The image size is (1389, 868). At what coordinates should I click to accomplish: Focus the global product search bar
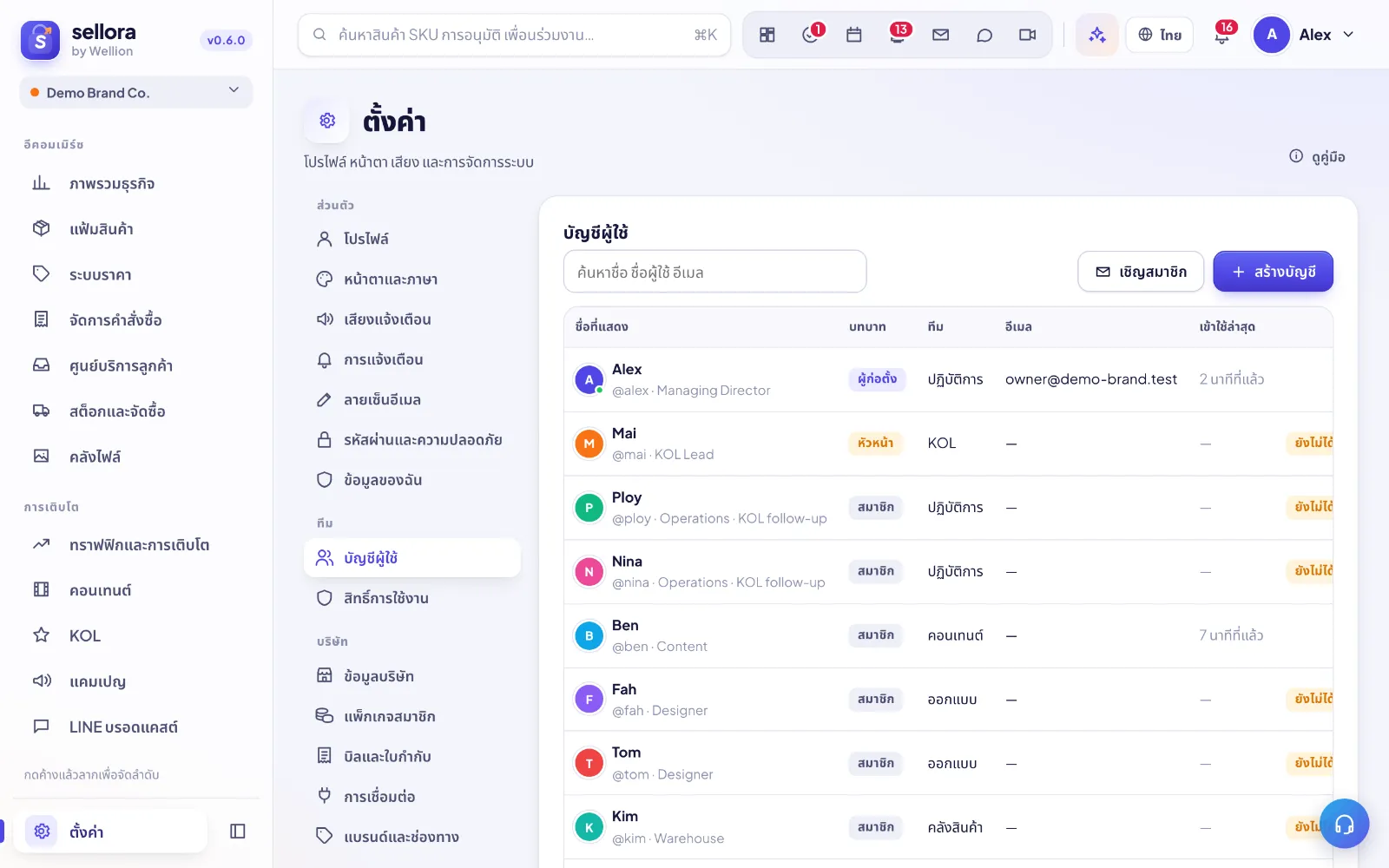pos(514,35)
